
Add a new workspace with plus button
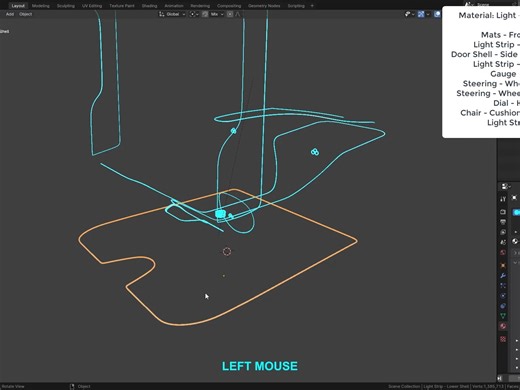(x=312, y=6)
